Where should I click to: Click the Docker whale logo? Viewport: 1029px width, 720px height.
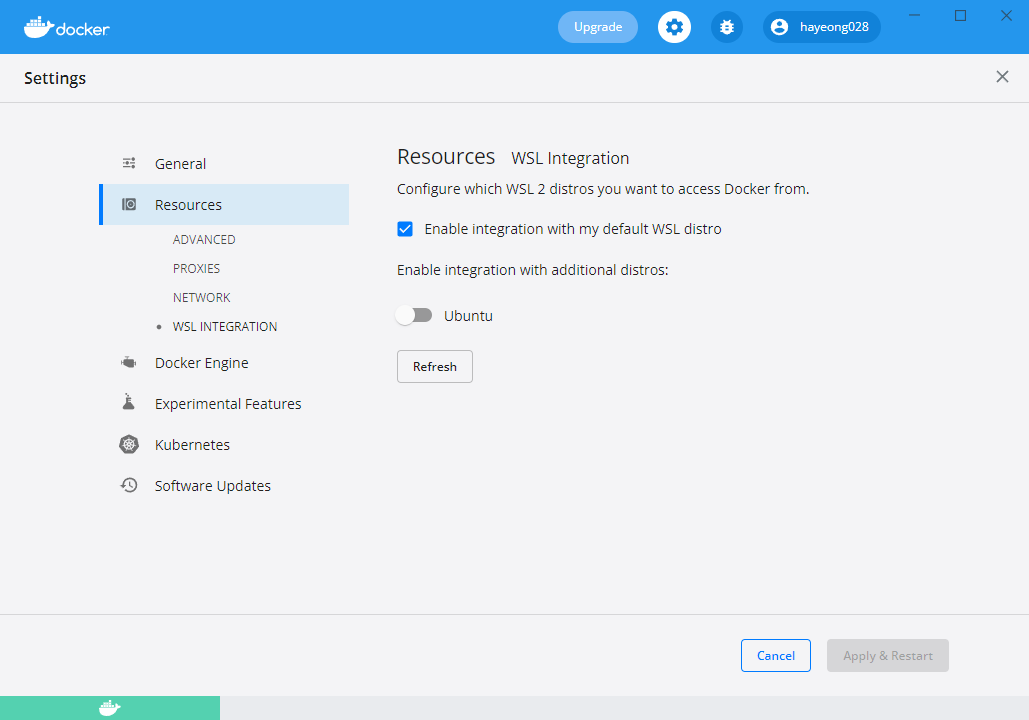click(66, 28)
